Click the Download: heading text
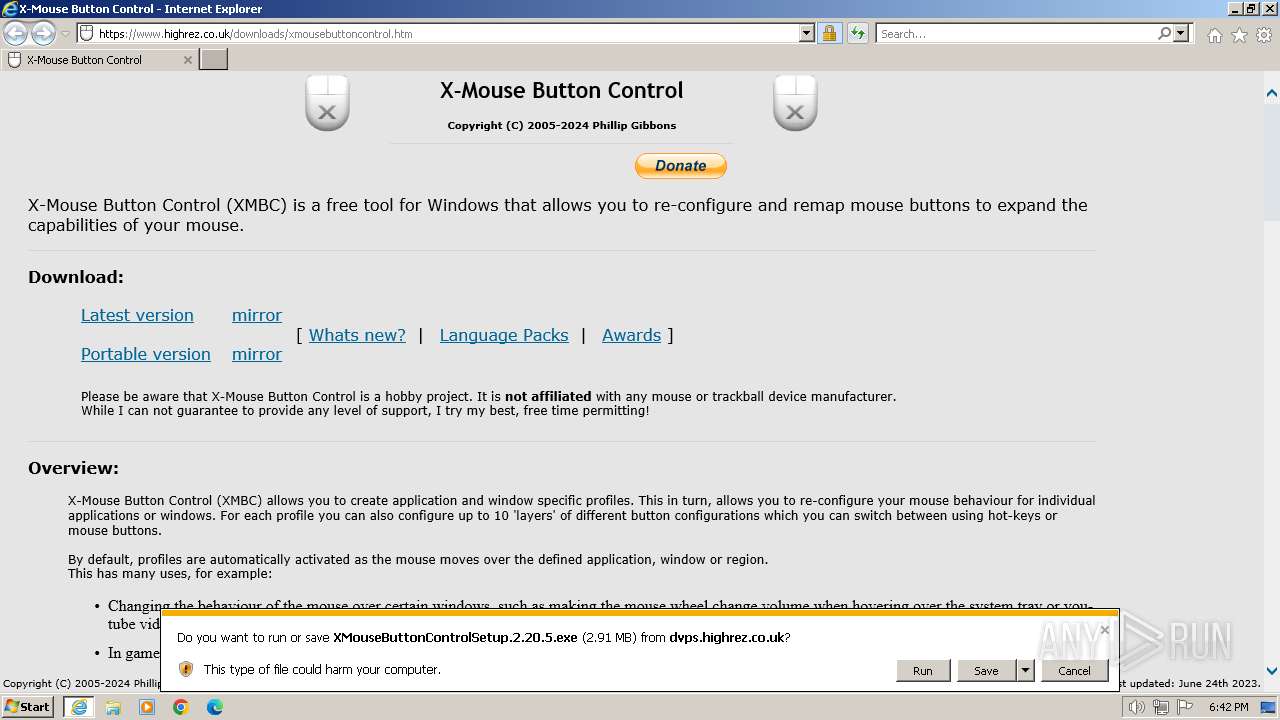Image resolution: width=1280 pixels, height=720 pixels. [76, 277]
